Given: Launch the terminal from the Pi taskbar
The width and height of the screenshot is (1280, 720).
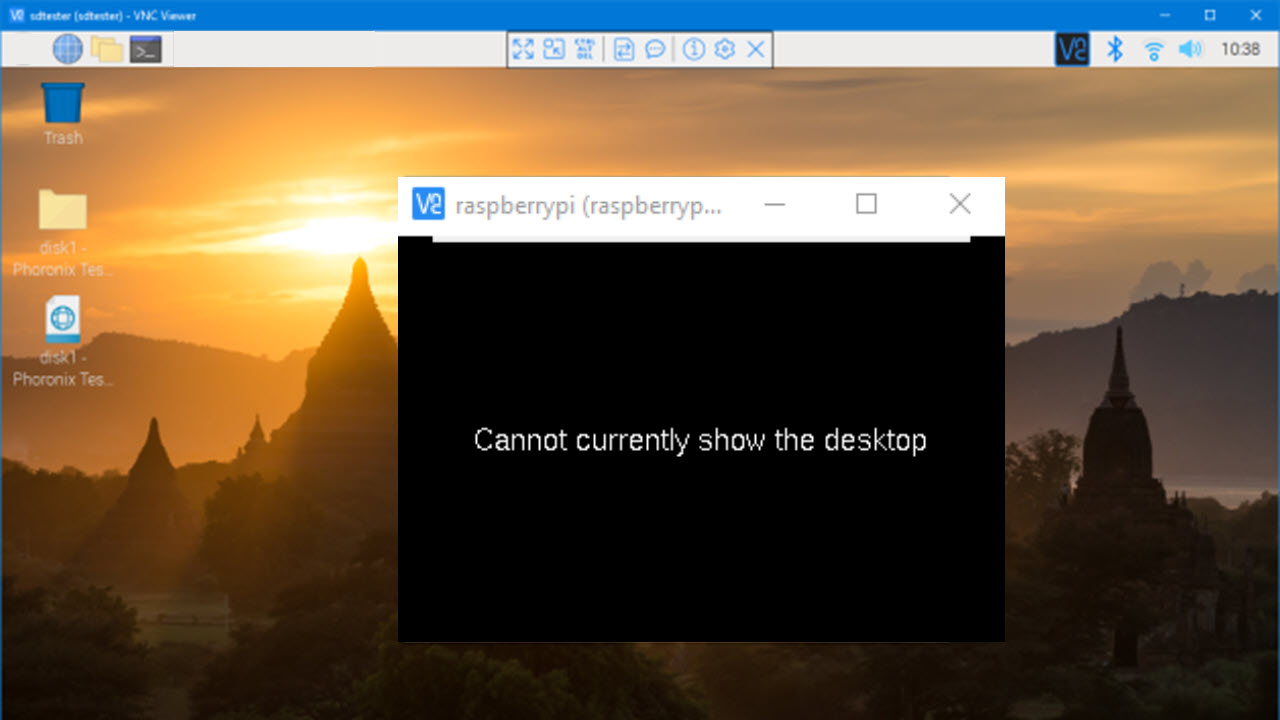Looking at the screenshot, I should point(145,48).
